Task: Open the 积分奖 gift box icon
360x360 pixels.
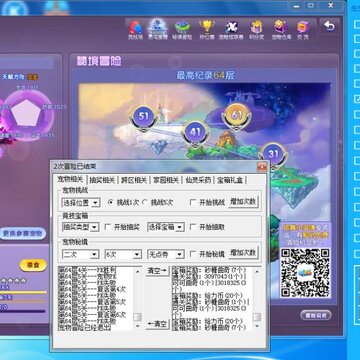Action: 256,30
